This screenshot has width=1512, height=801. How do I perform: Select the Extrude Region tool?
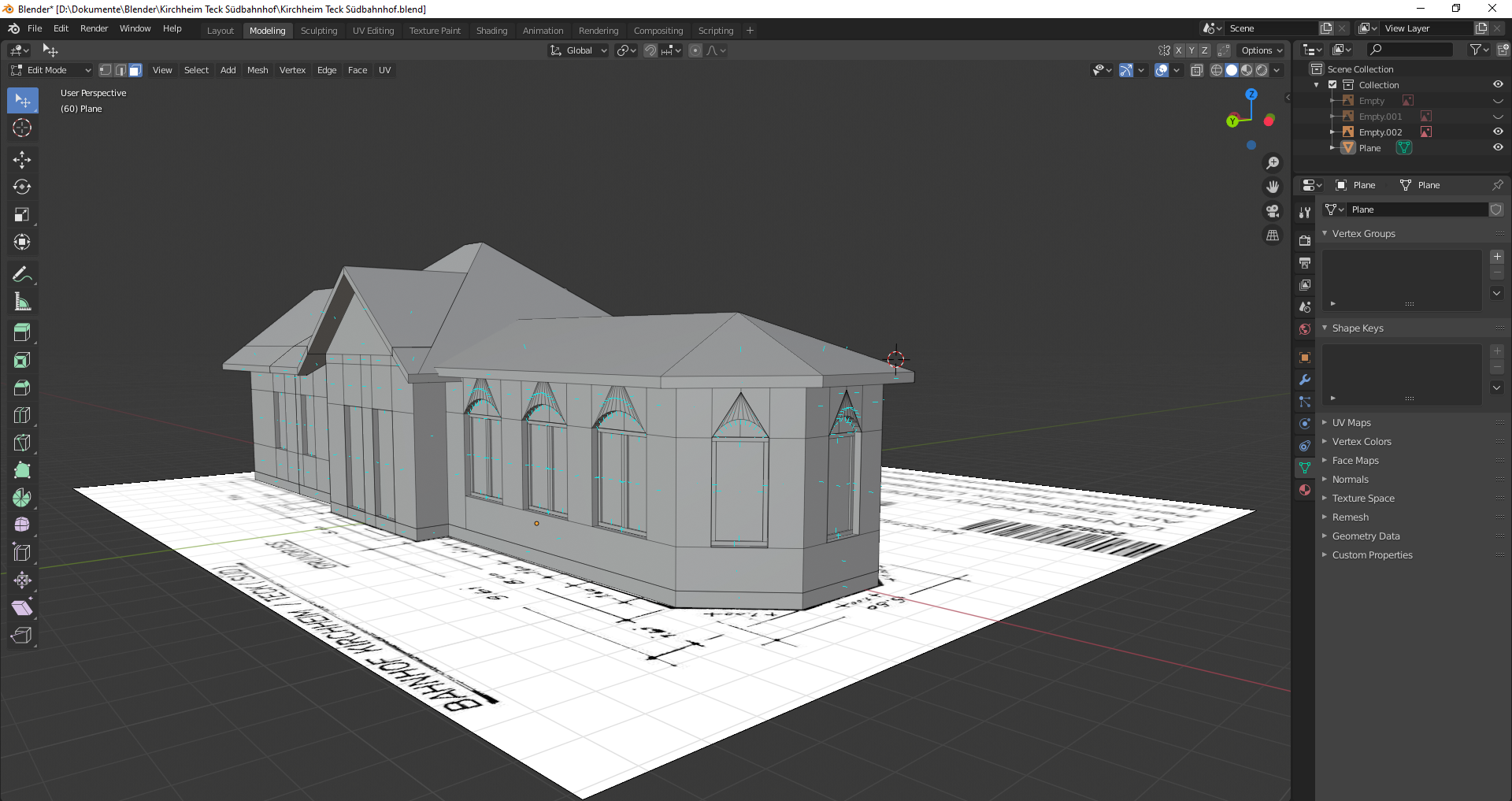[22, 332]
